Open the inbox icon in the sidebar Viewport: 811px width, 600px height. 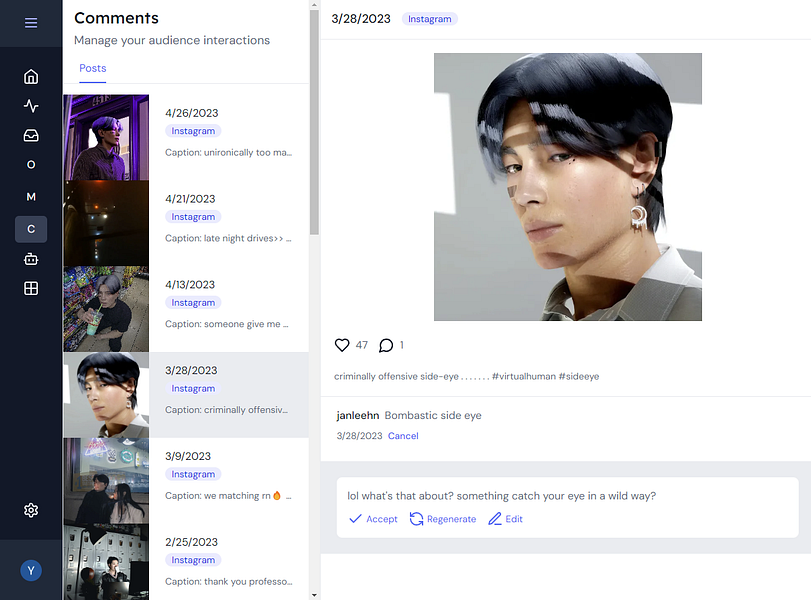click(x=30, y=135)
